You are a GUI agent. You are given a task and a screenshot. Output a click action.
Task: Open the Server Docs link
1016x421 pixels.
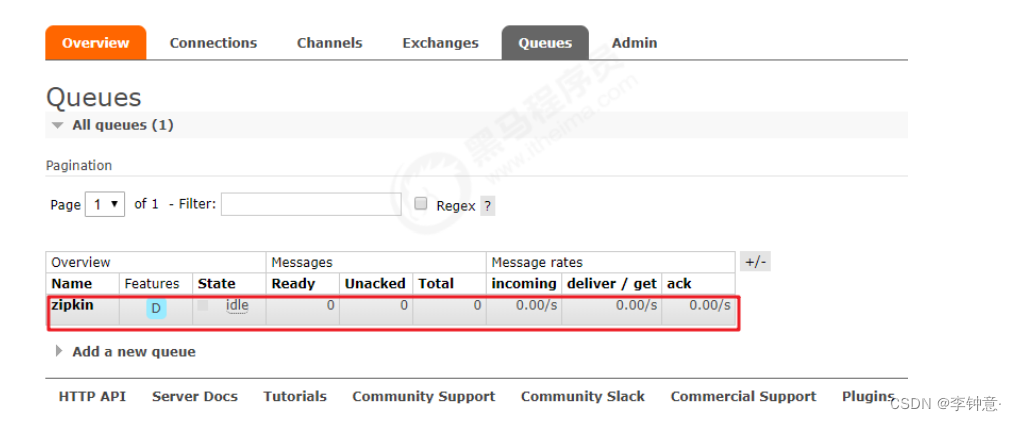[194, 396]
